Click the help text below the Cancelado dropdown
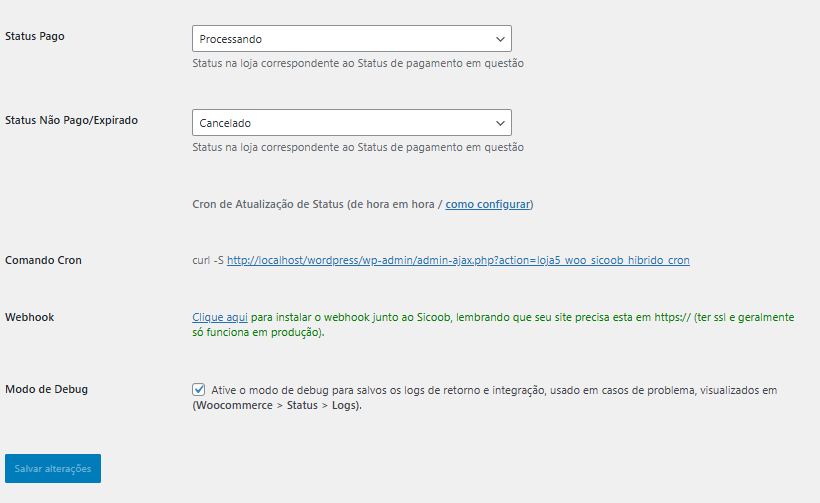 point(357,147)
